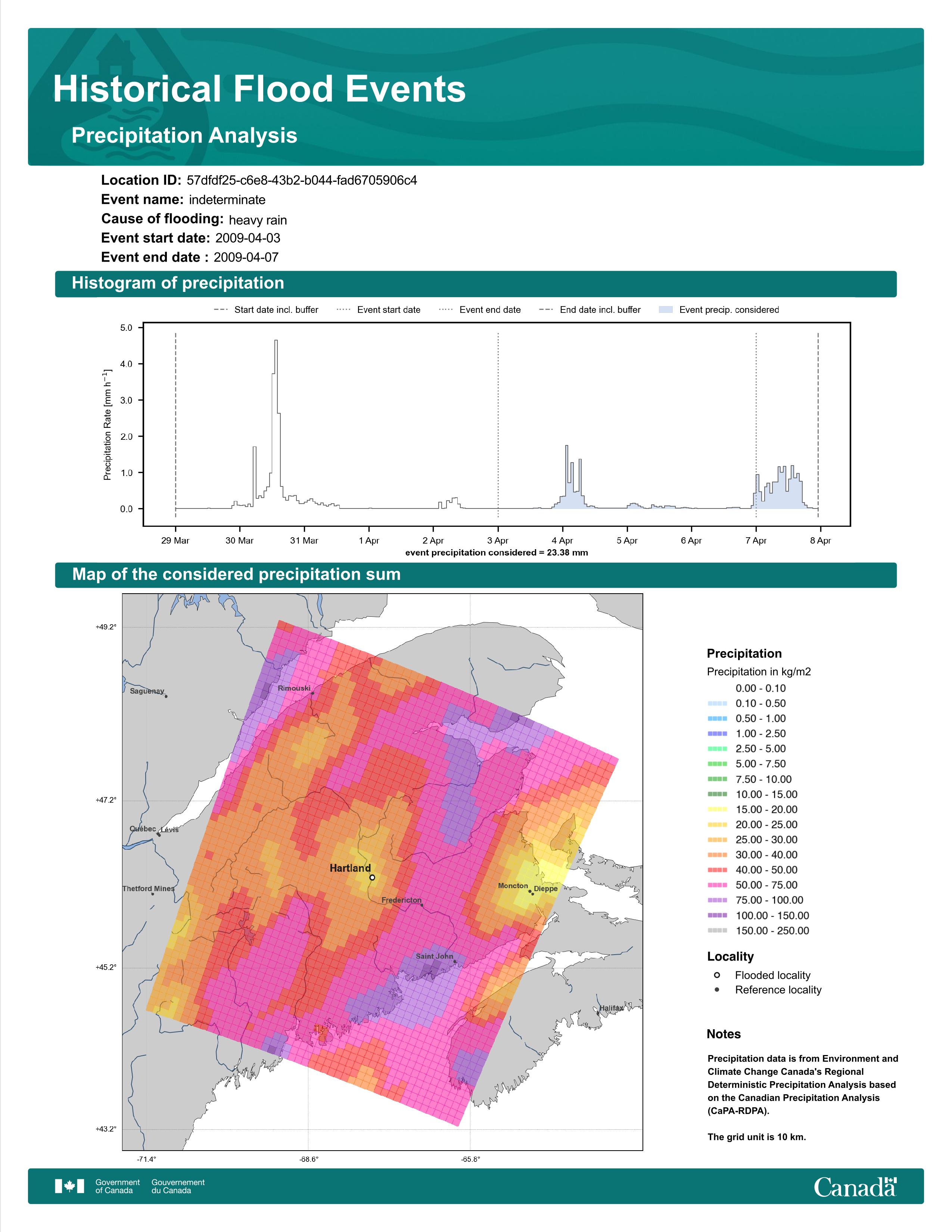Click the End date incl. buffer legend entry
The height and width of the screenshot is (1232, 952).
[x=590, y=310]
